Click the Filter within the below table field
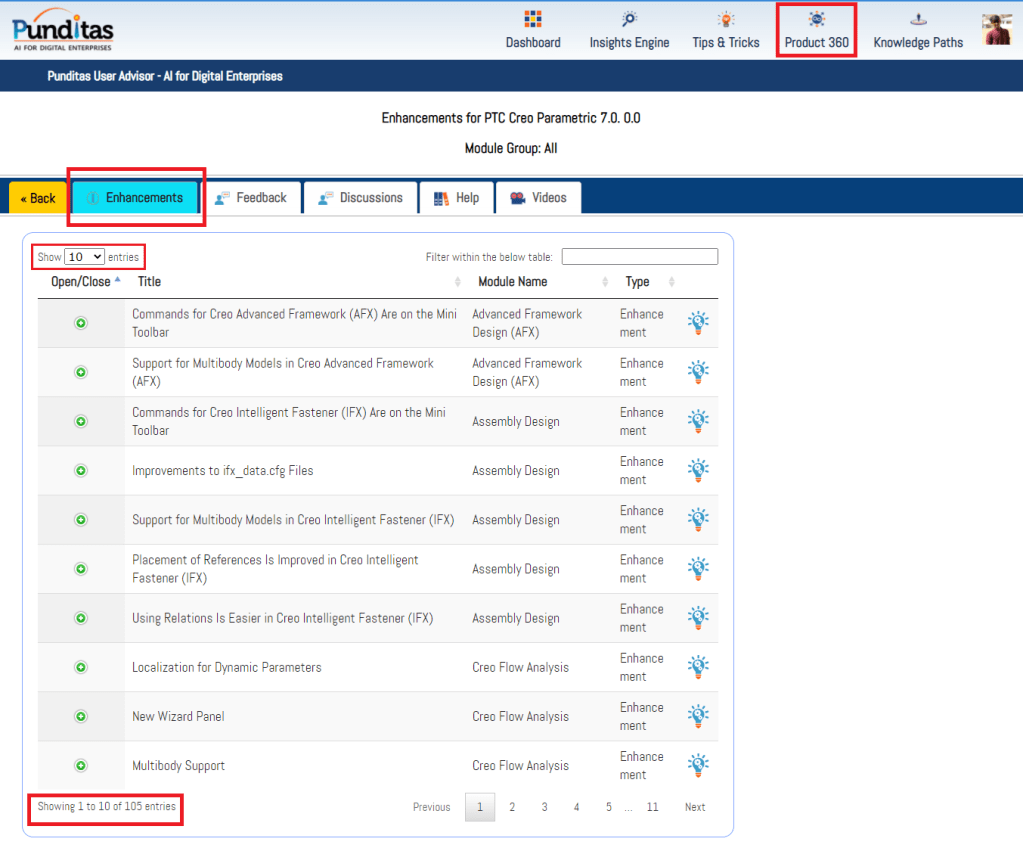Screen dimensions: 1023x851 639,257
